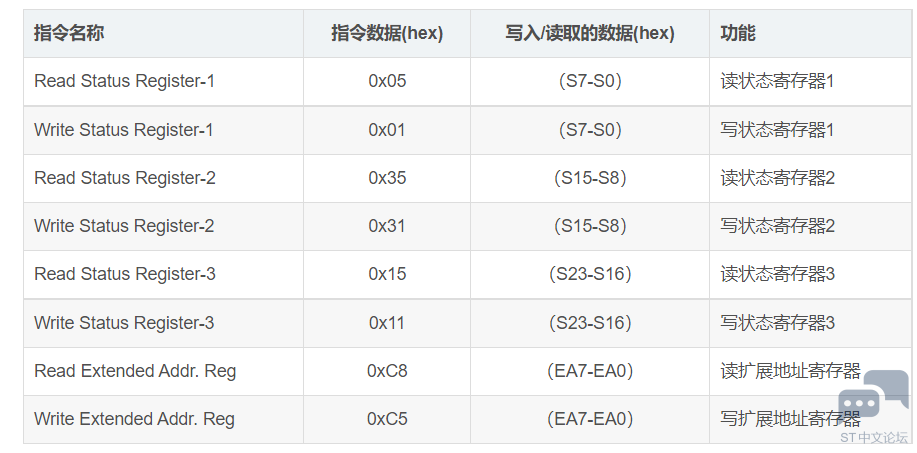Click the 0xC5 instruction code
917x453 pixels.
pos(387,419)
